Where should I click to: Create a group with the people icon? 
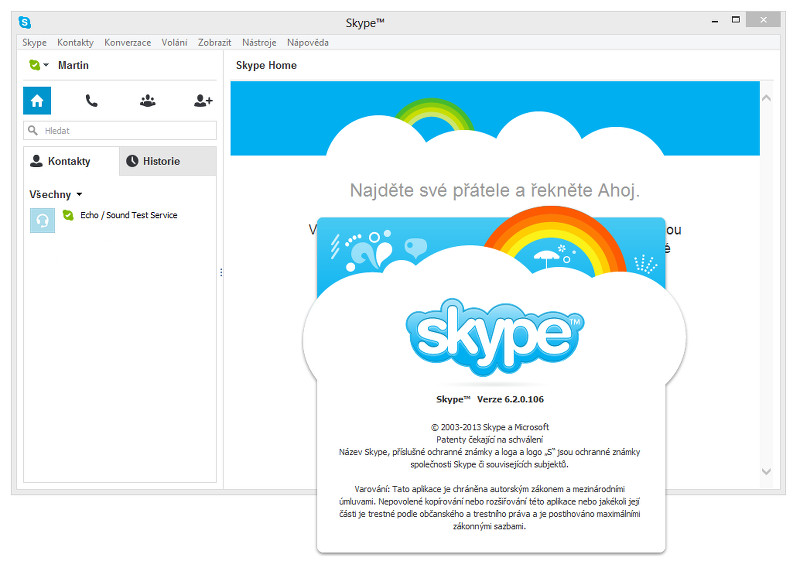[x=147, y=101]
